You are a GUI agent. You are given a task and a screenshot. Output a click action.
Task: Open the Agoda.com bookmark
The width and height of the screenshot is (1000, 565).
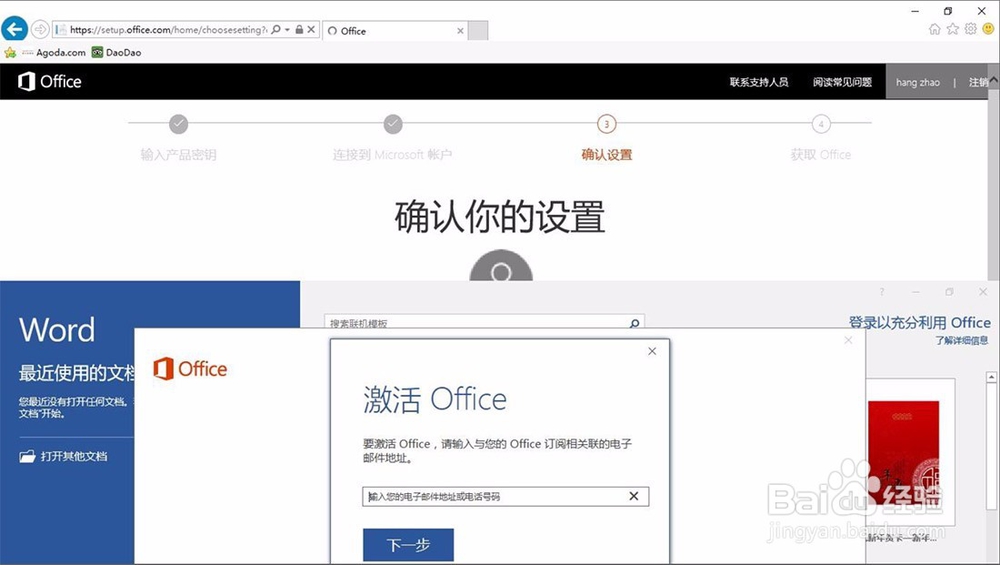coord(54,52)
